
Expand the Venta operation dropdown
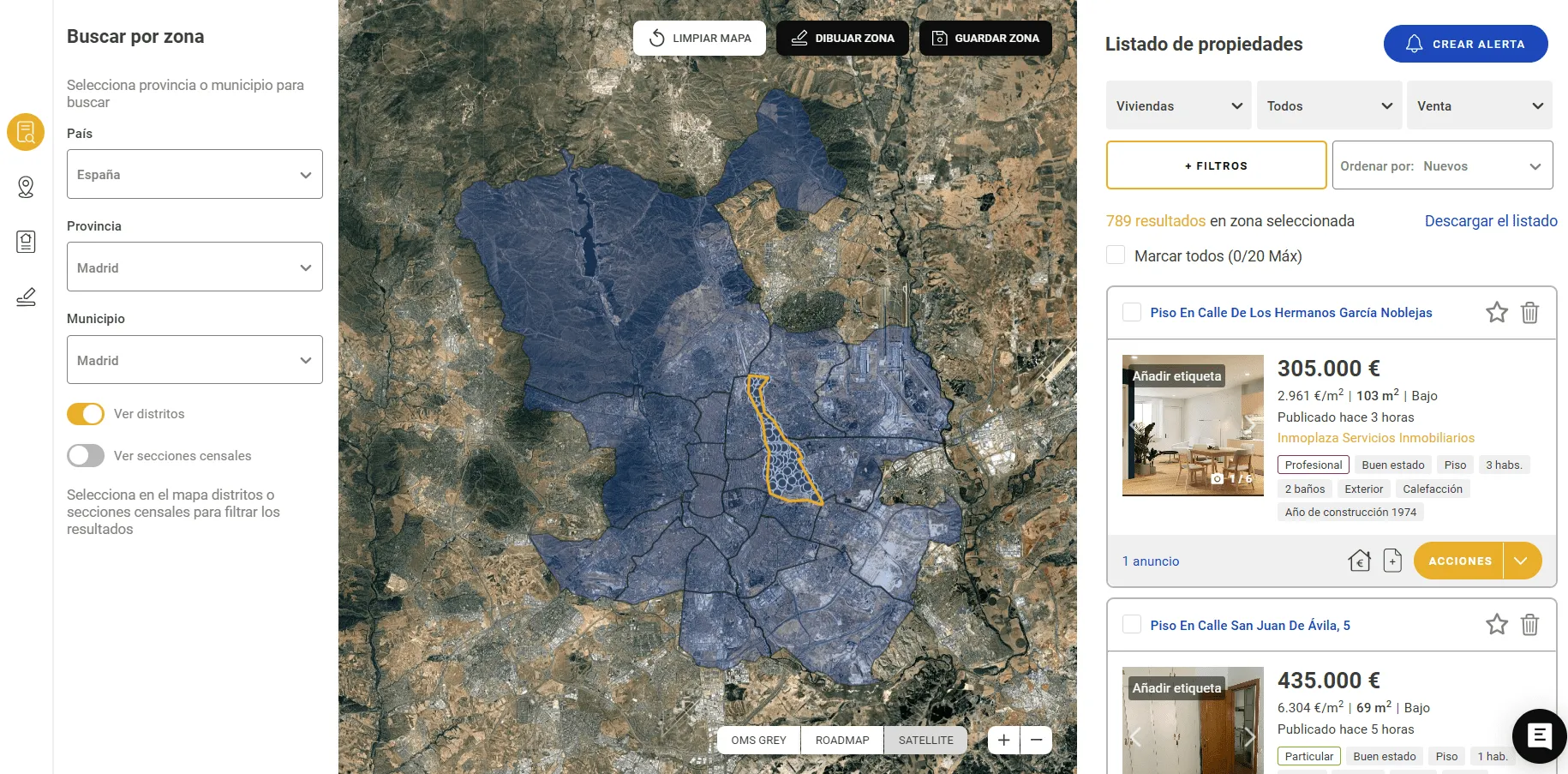click(x=1480, y=105)
